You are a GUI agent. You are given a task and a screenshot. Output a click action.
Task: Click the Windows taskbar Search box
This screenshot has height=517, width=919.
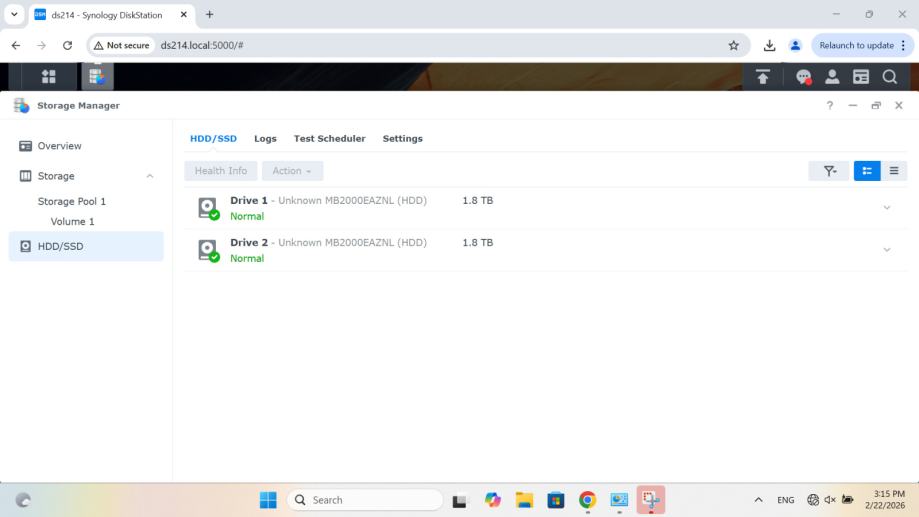click(365, 500)
